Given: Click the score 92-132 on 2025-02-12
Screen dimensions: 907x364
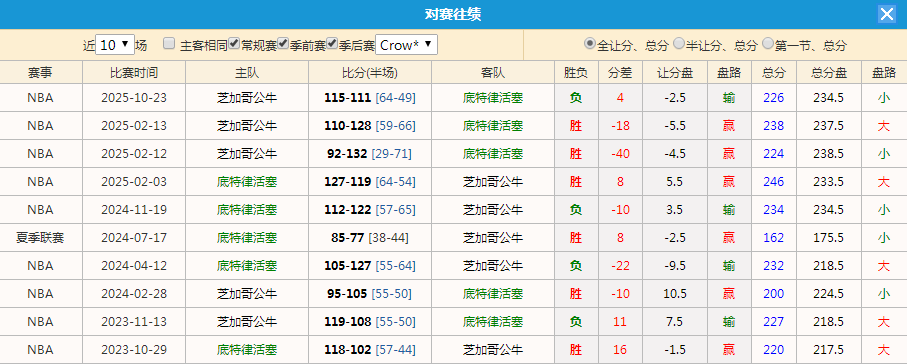Looking at the screenshot, I should click(347, 153).
